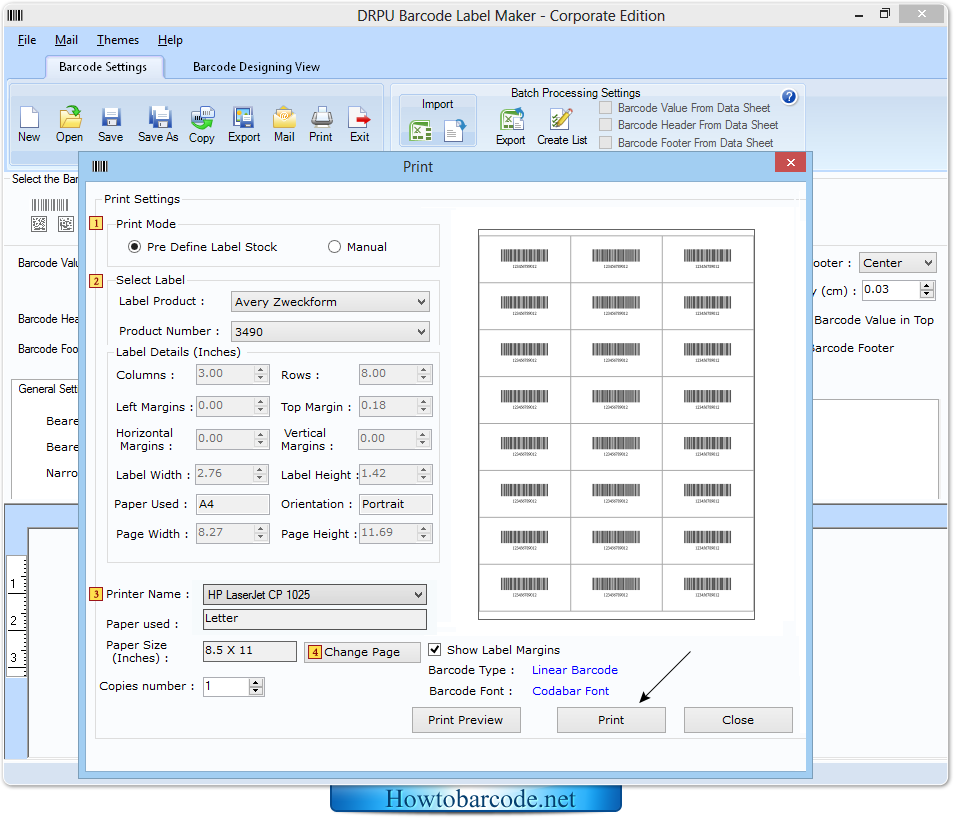Click the Label Width 2.76 field

click(x=225, y=474)
